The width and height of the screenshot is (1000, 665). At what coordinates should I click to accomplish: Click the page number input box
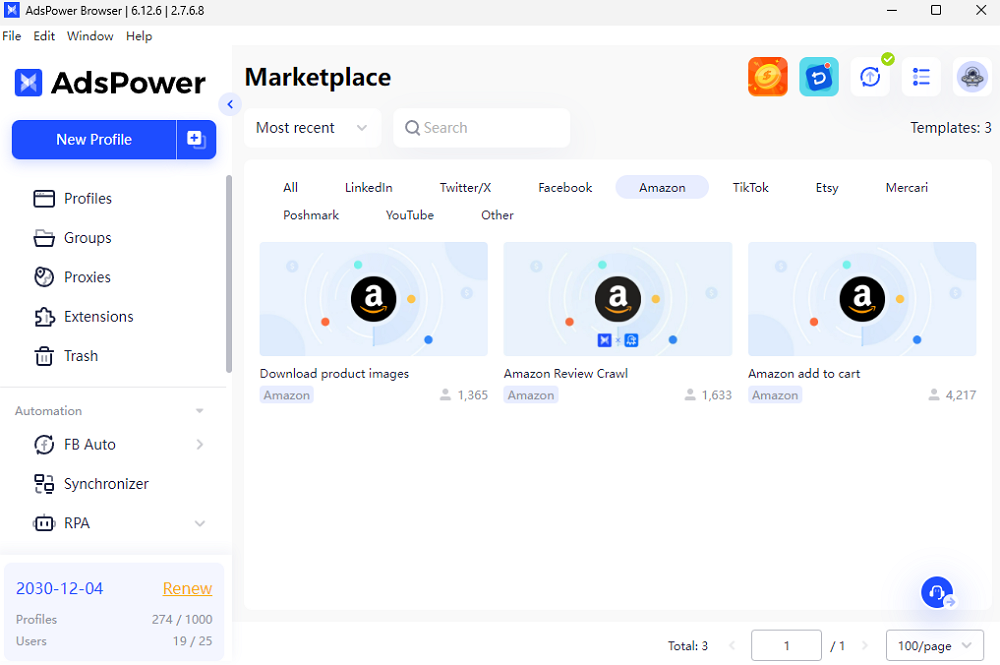[x=786, y=646]
